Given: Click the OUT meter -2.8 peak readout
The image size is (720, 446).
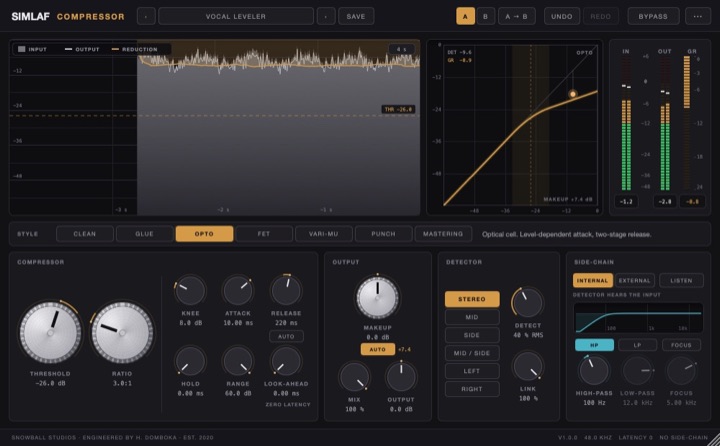Looking at the screenshot, I should [664, 201].
